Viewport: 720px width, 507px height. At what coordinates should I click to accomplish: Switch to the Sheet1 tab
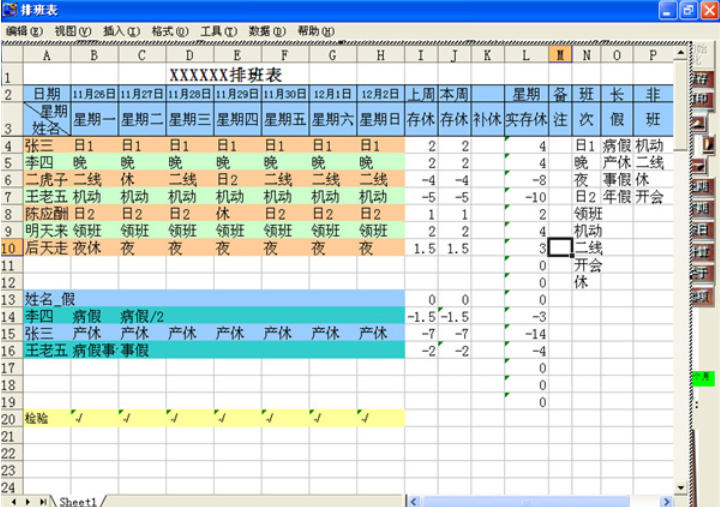(77, 500)
